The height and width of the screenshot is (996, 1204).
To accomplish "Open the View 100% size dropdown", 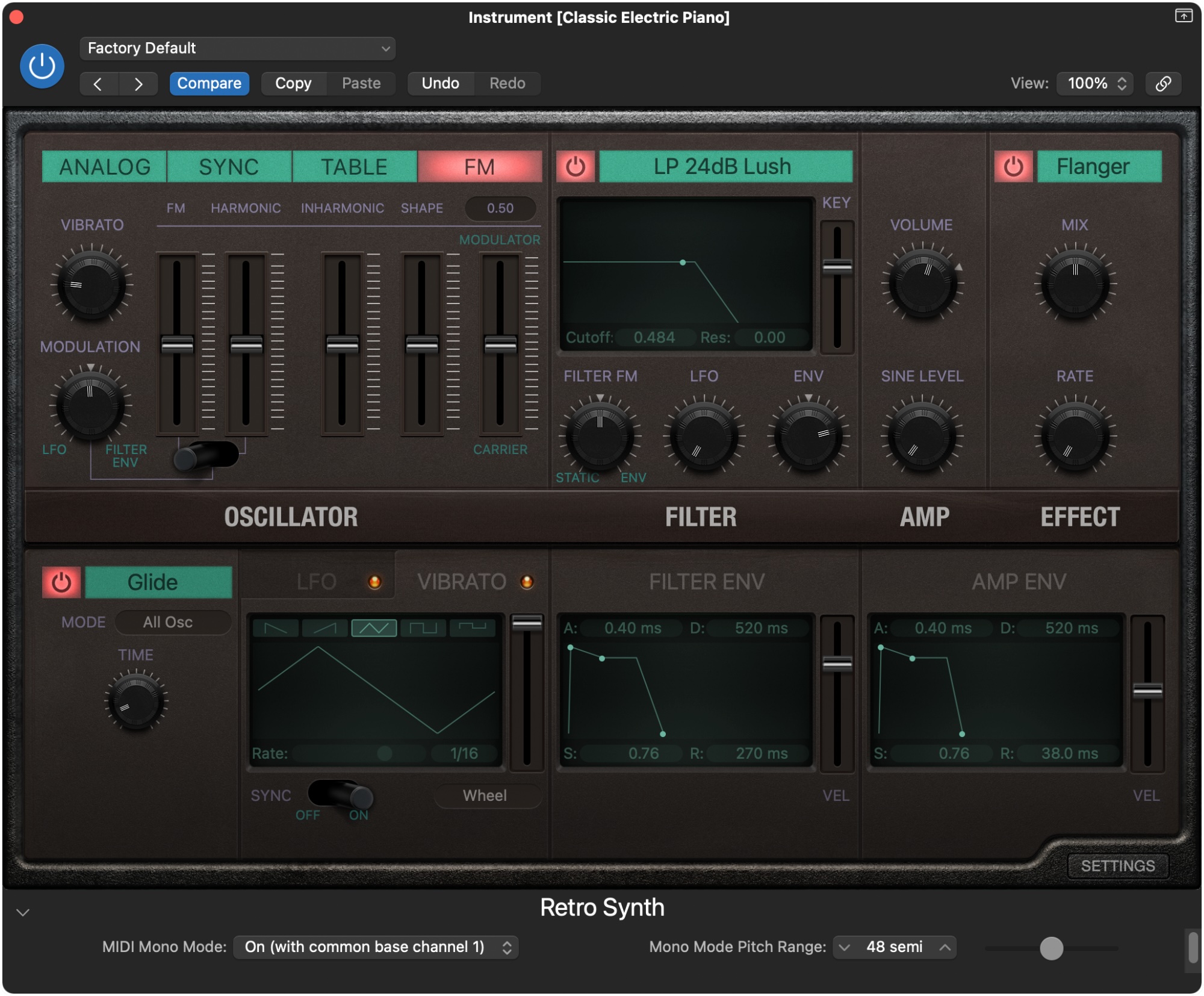I will coord(1095,84).
